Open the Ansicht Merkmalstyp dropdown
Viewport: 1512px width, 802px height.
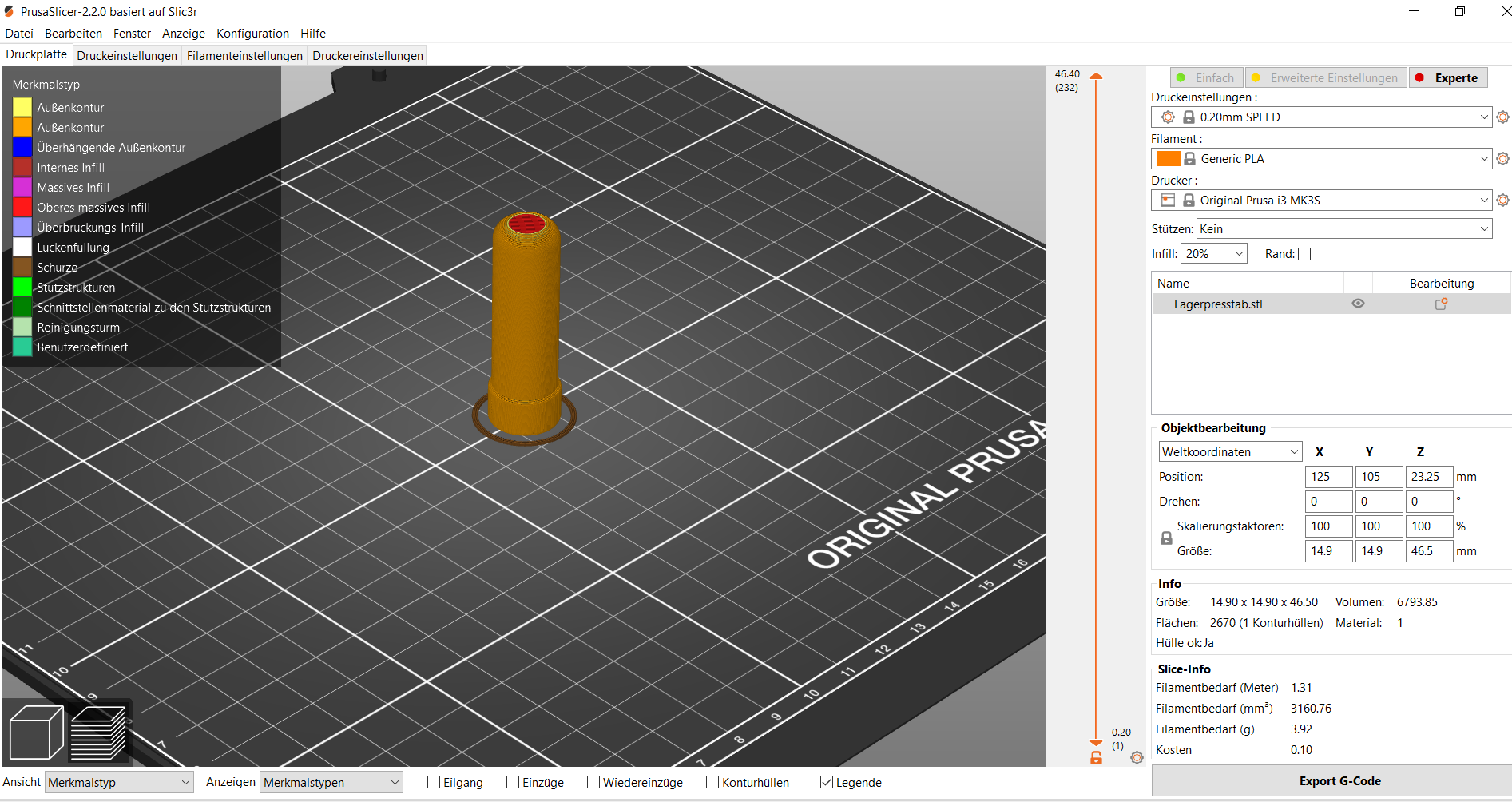[119, 782]
